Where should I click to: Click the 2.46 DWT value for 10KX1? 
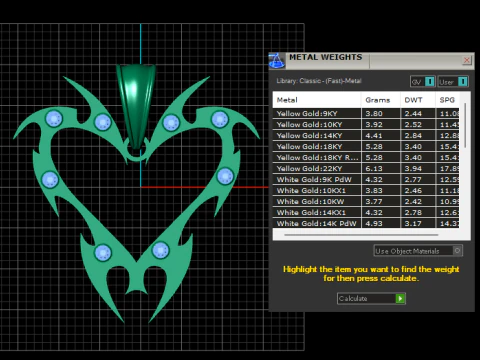click(413, 190)
